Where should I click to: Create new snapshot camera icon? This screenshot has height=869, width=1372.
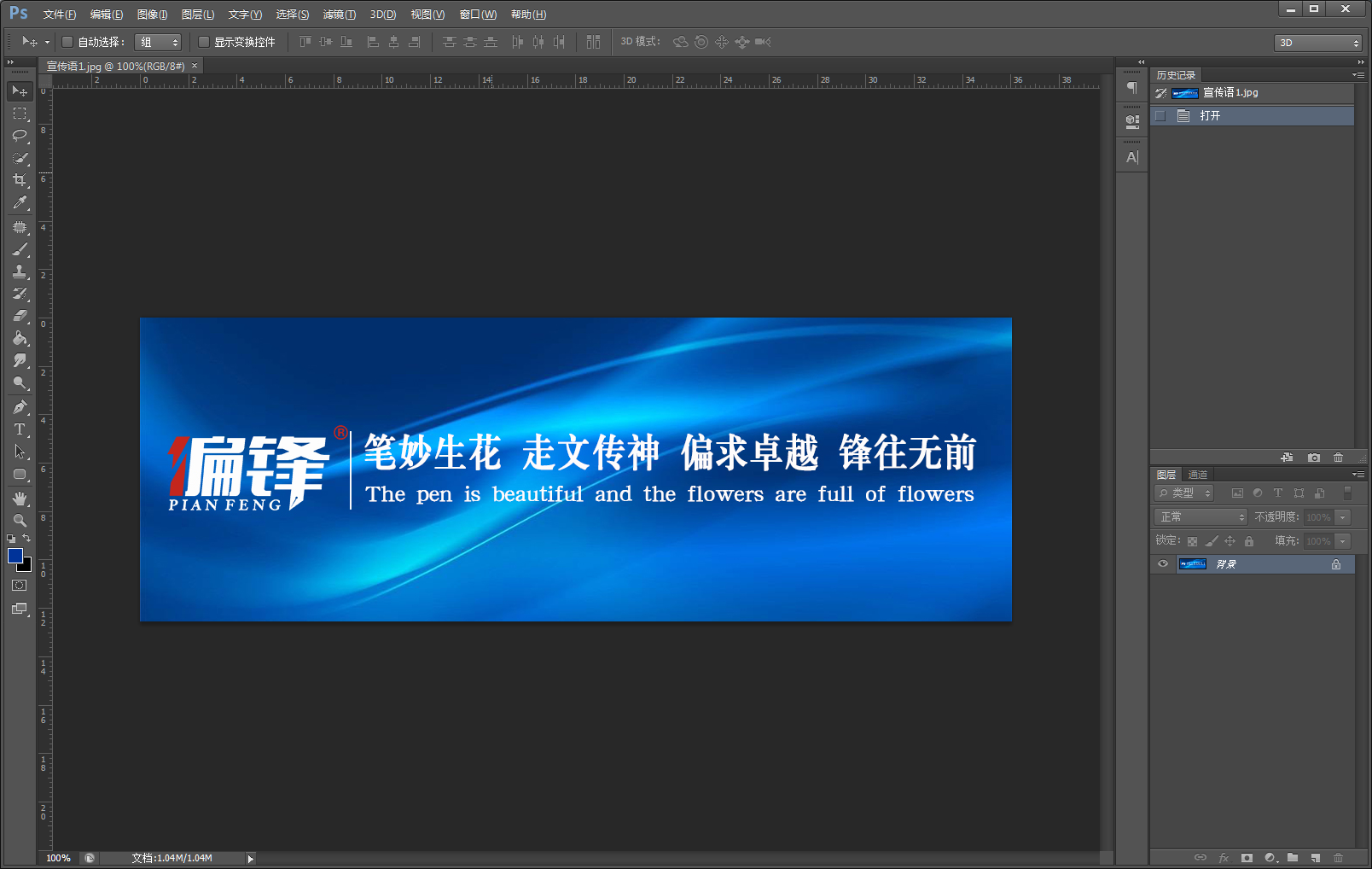(1314, 458)
